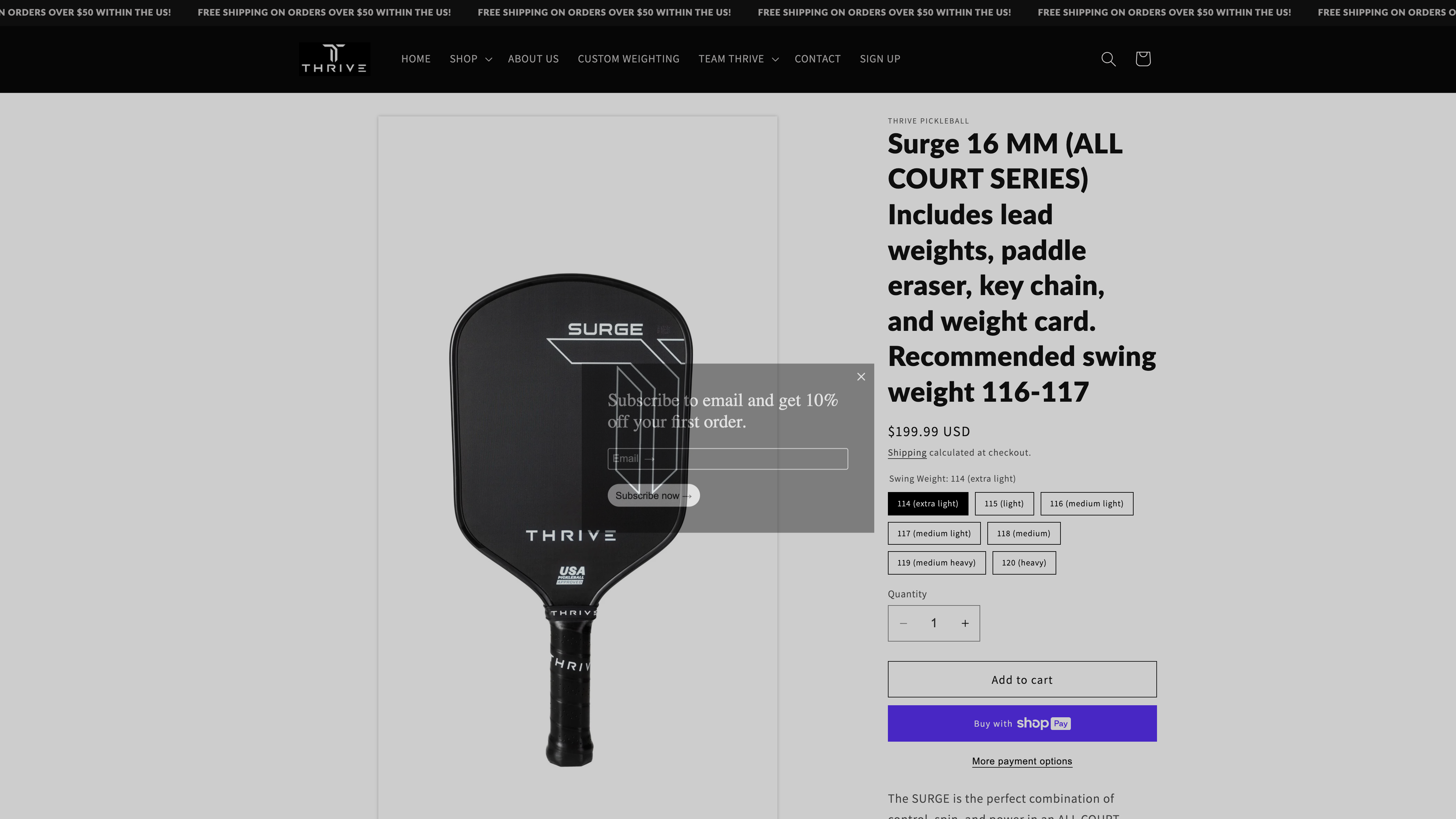The image size is (1456, 819).
Task: Click More payment options
Action: coord(1021,761)
